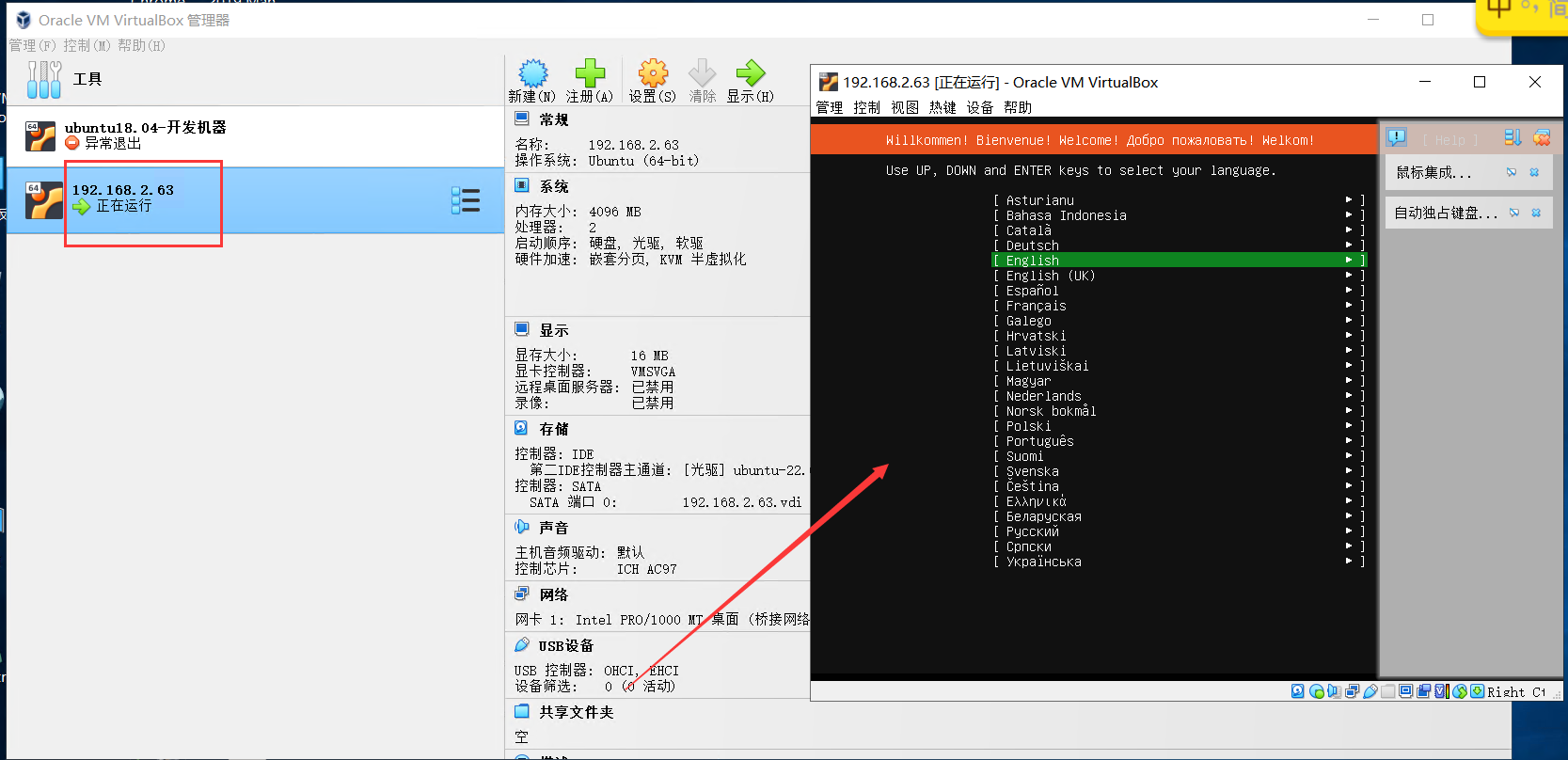
Task: Open the USB设备 section header
Action: pos(566,645)
